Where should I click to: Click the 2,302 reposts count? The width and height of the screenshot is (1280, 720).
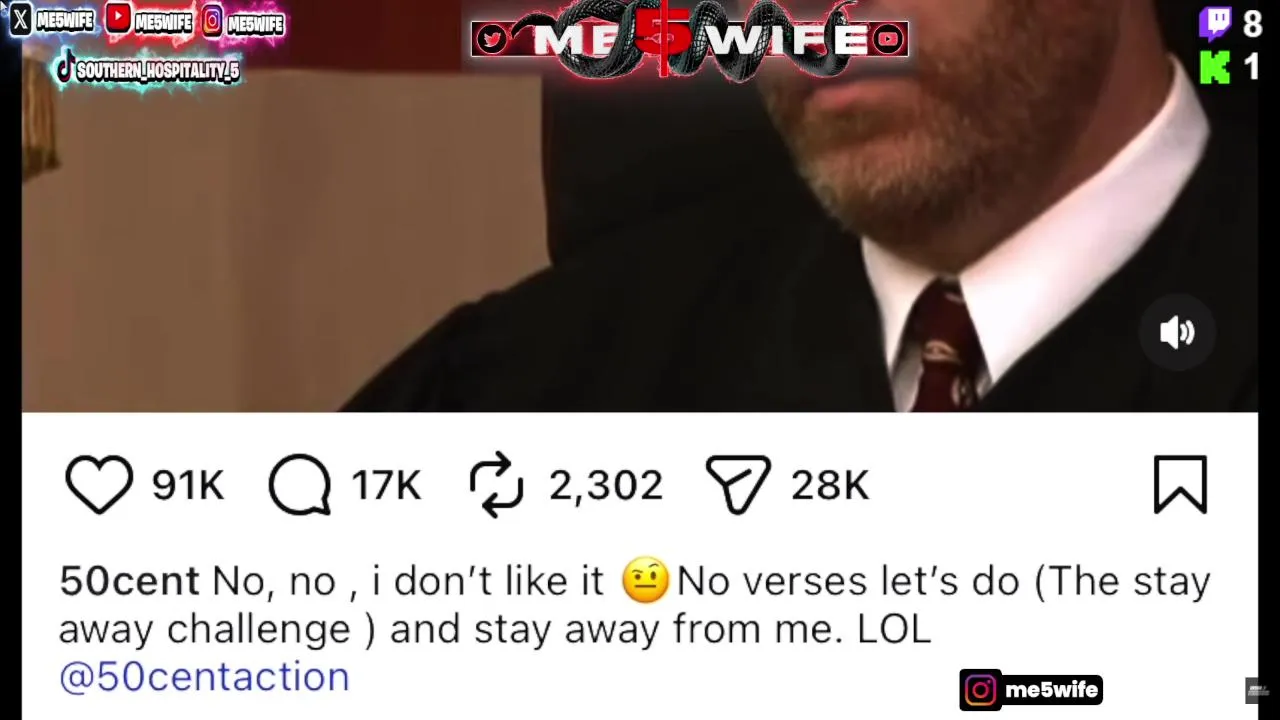tap(605, 486)
